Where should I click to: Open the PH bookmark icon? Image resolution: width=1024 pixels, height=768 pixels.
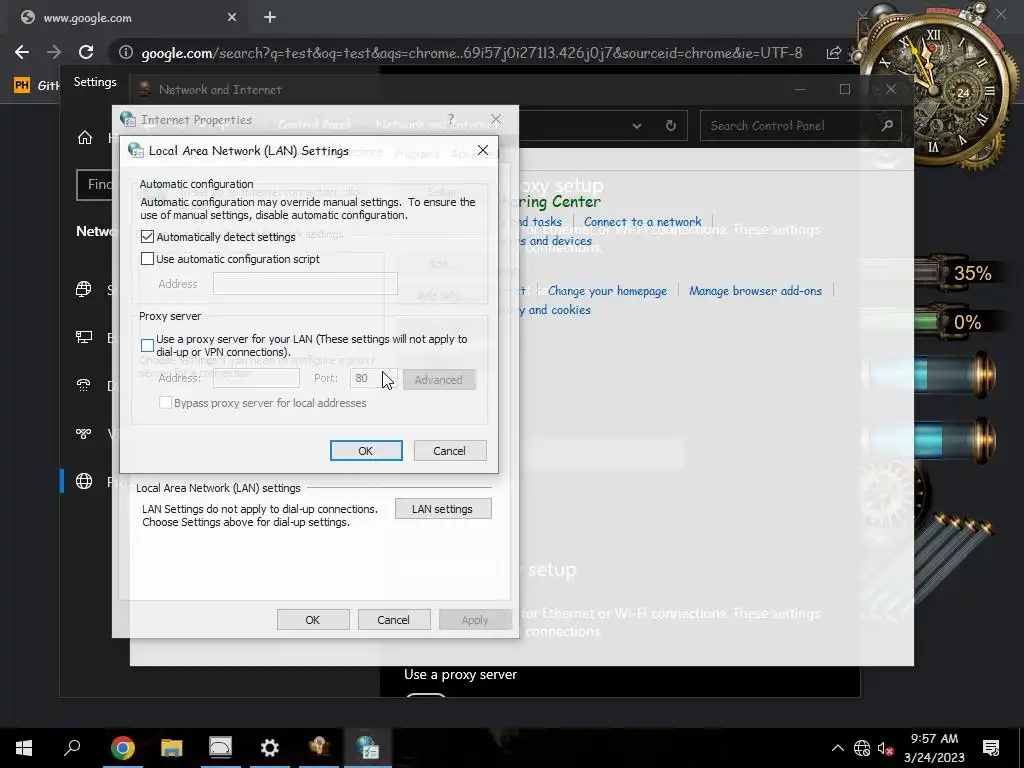pyautogui.click(x=22, y=85)
